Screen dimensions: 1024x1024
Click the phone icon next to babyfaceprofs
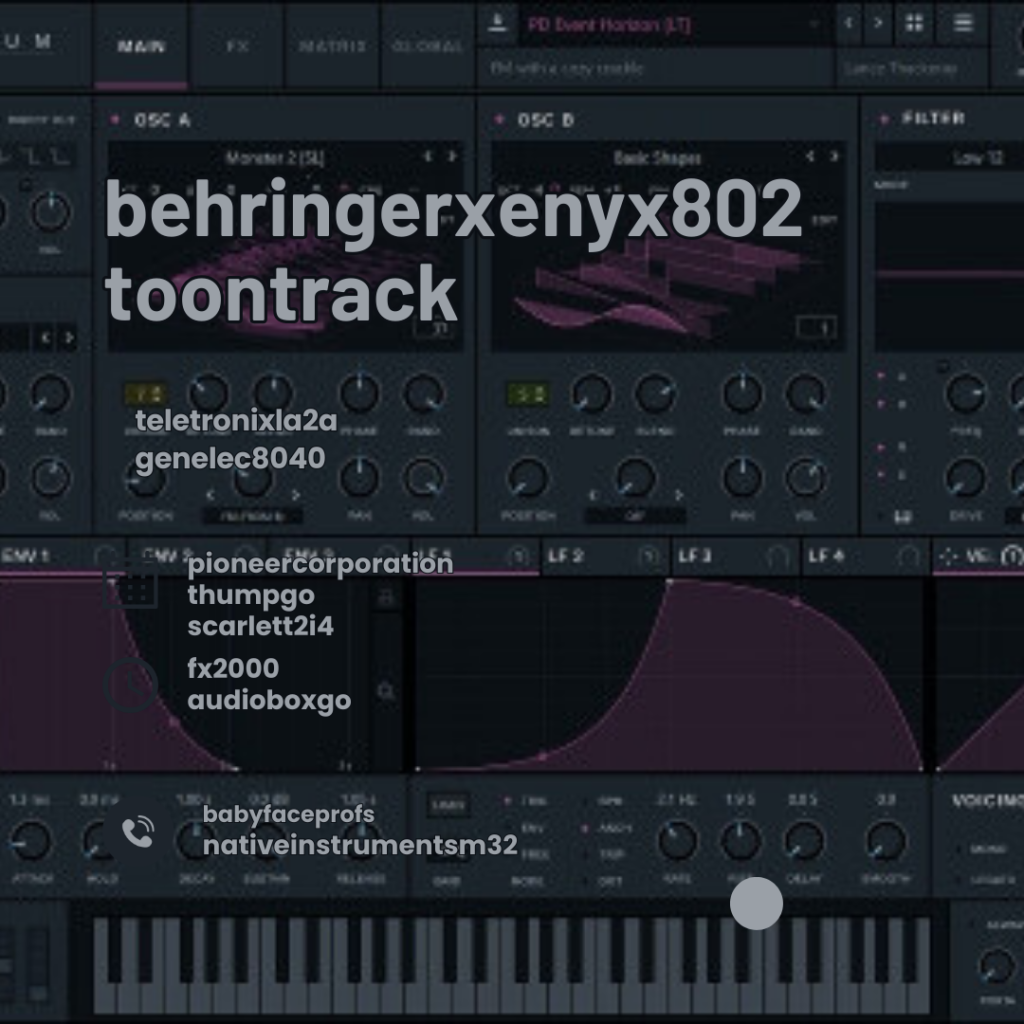coord(138,831)
